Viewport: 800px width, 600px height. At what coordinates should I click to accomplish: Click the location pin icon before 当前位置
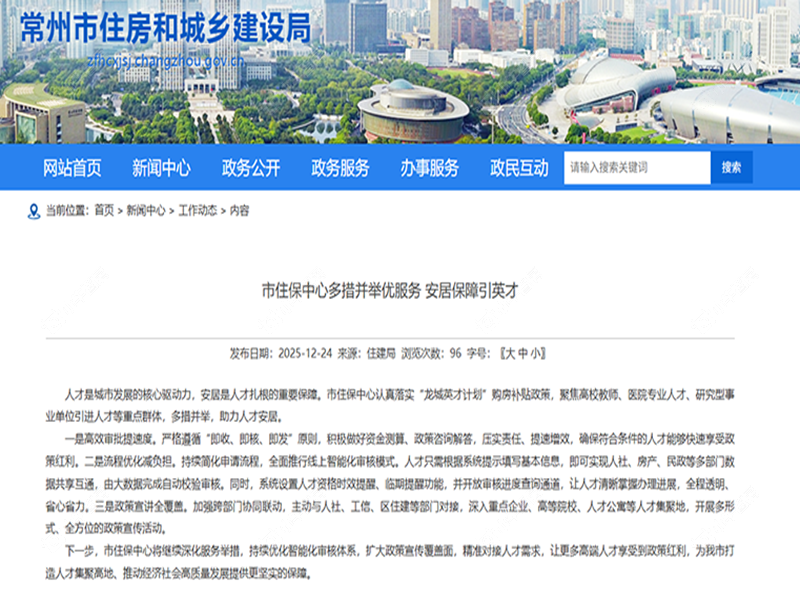coord(31,211)
